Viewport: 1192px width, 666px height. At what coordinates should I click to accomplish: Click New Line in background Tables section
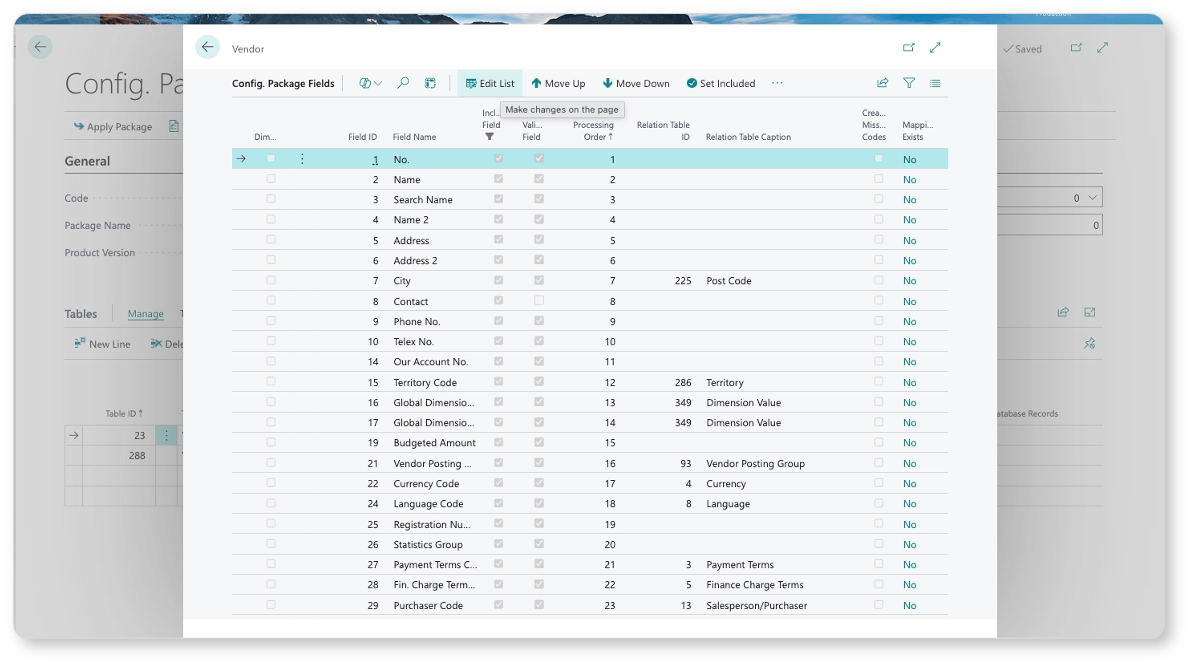pyautogui.click(x=102, y=344)
